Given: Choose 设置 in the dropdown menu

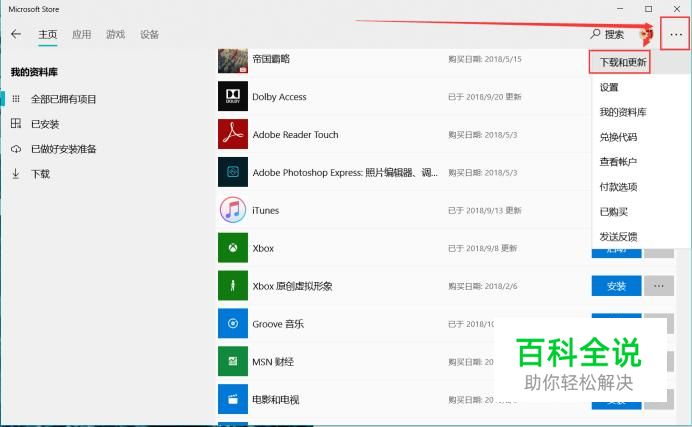Looking at the screenshot, I should [609, 87].
